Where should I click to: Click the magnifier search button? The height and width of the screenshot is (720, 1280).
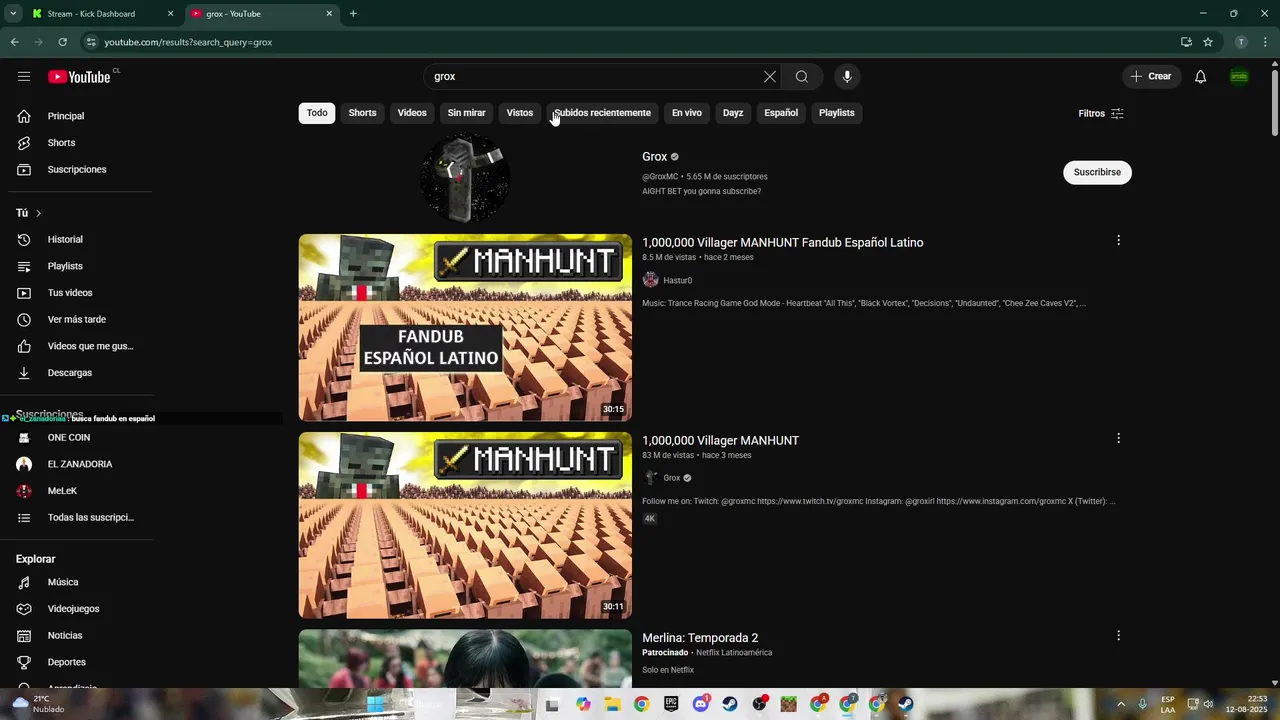(x=802, y=77)
